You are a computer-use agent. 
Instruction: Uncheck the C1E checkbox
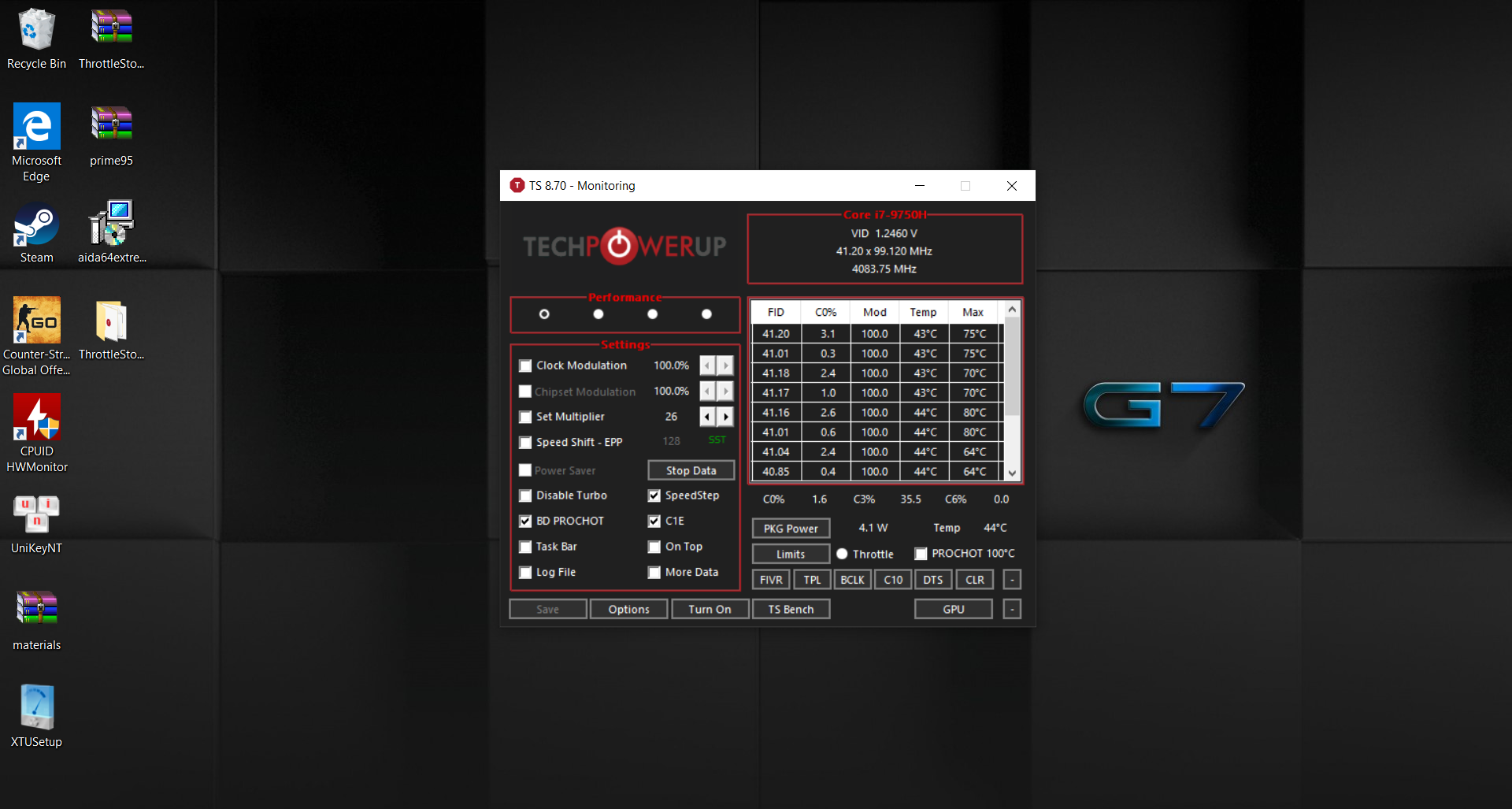(x=654, y=521)
